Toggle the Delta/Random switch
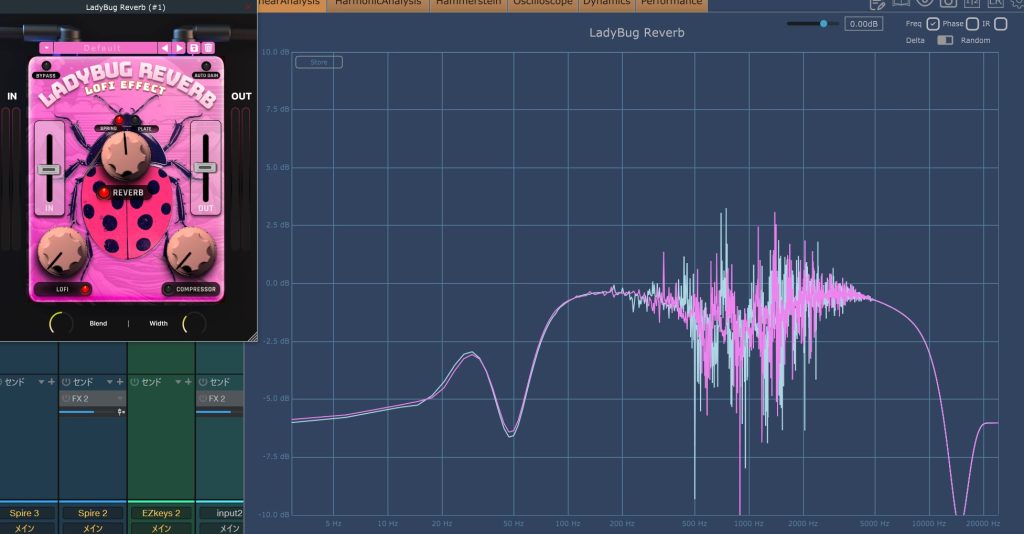The width and height of the screenshot is (1024, 534). (944, 40)
